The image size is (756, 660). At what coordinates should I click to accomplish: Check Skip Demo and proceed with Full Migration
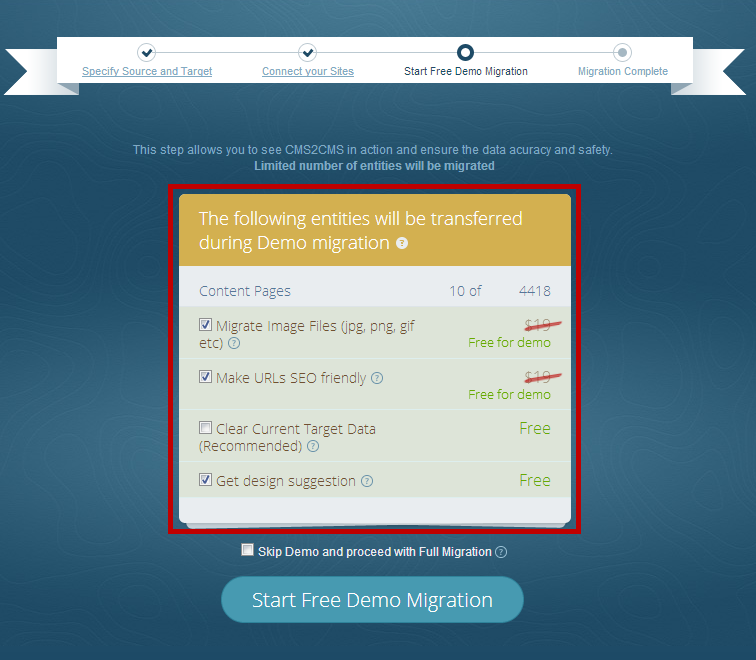(247, 550)
